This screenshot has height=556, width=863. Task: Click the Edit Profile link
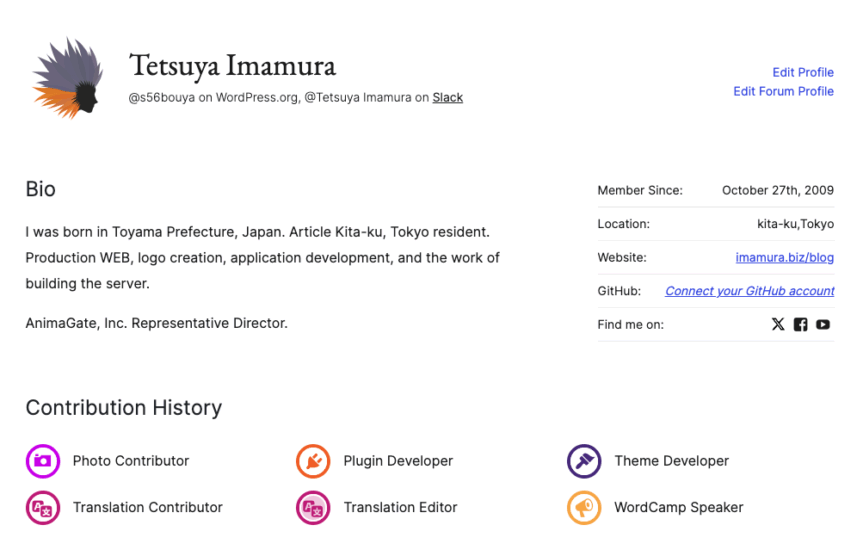[802, 72]
